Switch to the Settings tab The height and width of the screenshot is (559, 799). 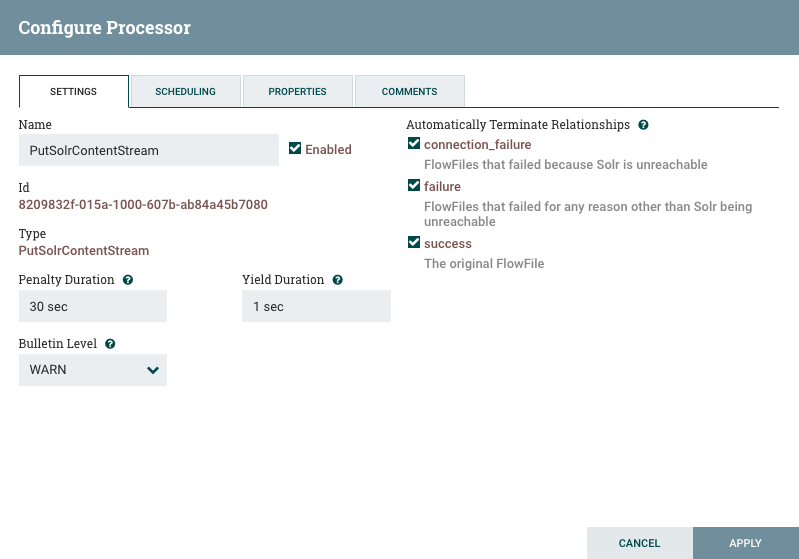point(73,92)
